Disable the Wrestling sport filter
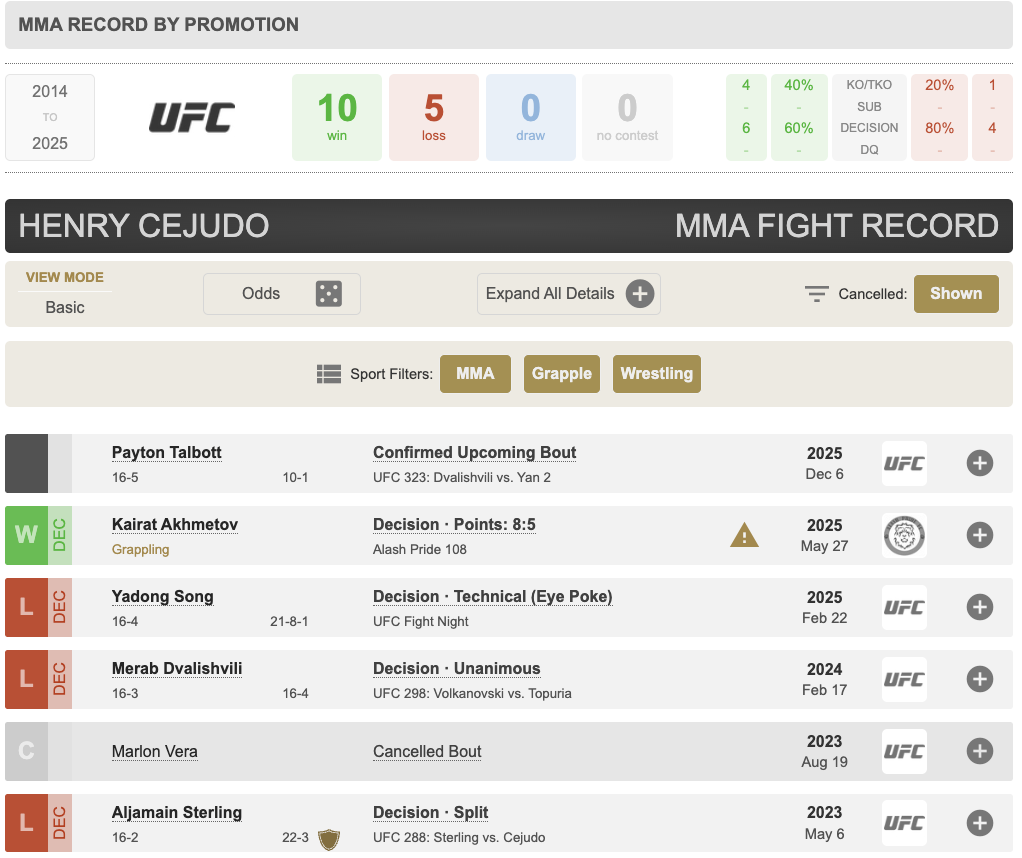Screen dimensions: 1022x858 click(x=656, y=374)
